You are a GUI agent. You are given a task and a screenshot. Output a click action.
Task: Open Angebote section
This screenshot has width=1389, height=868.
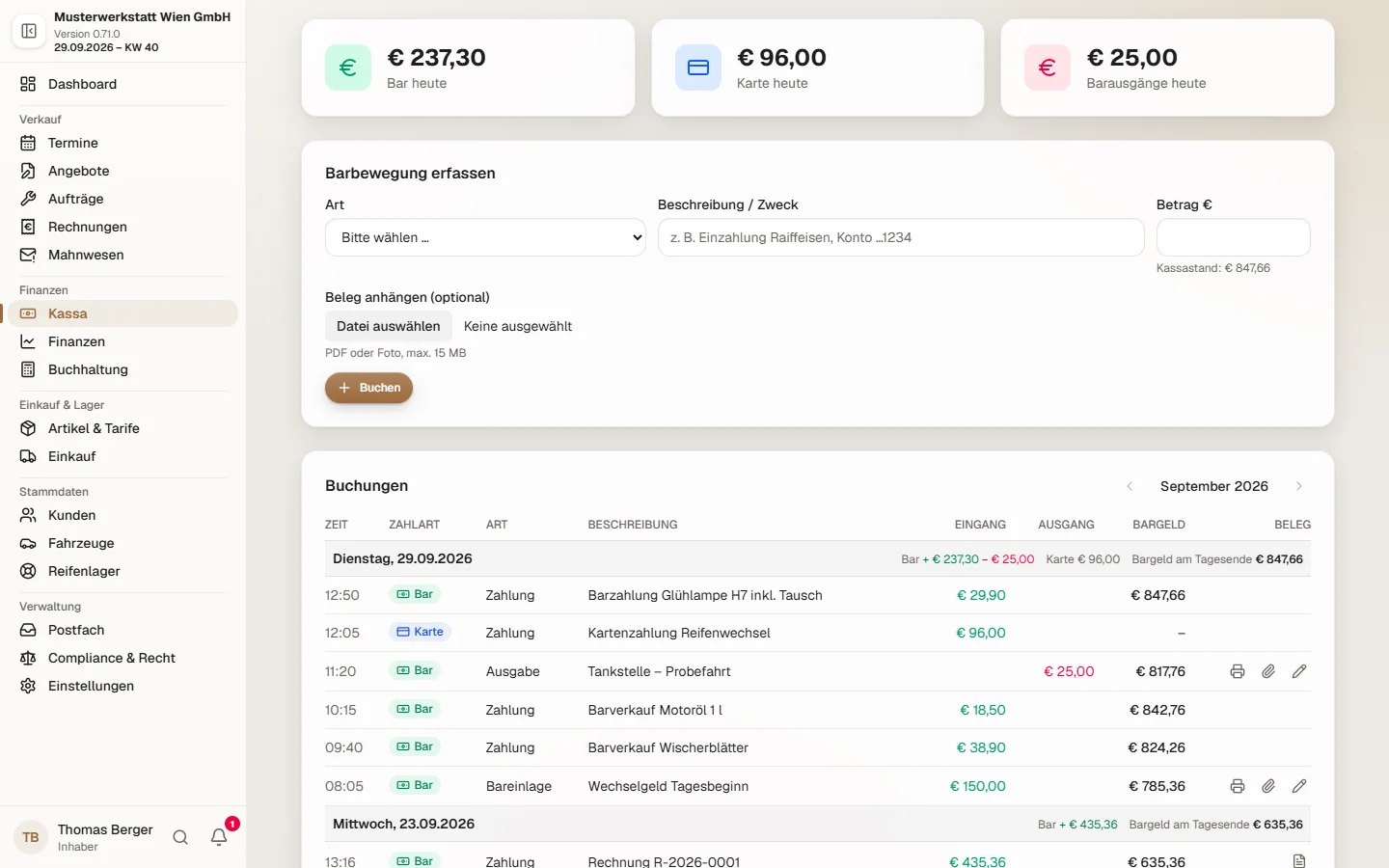point(123,171)
